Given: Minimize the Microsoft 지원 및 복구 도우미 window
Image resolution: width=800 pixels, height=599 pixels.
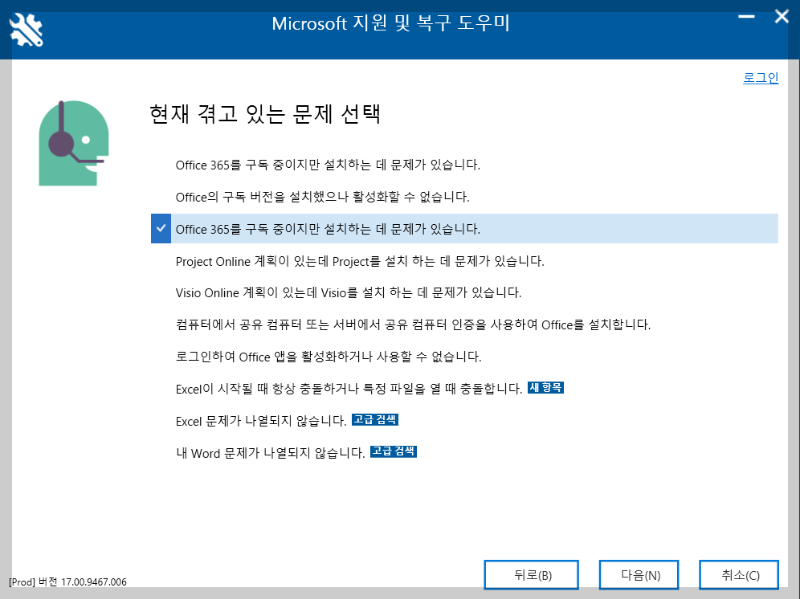Looking at the screenshot, I should [x=746, y=17].
